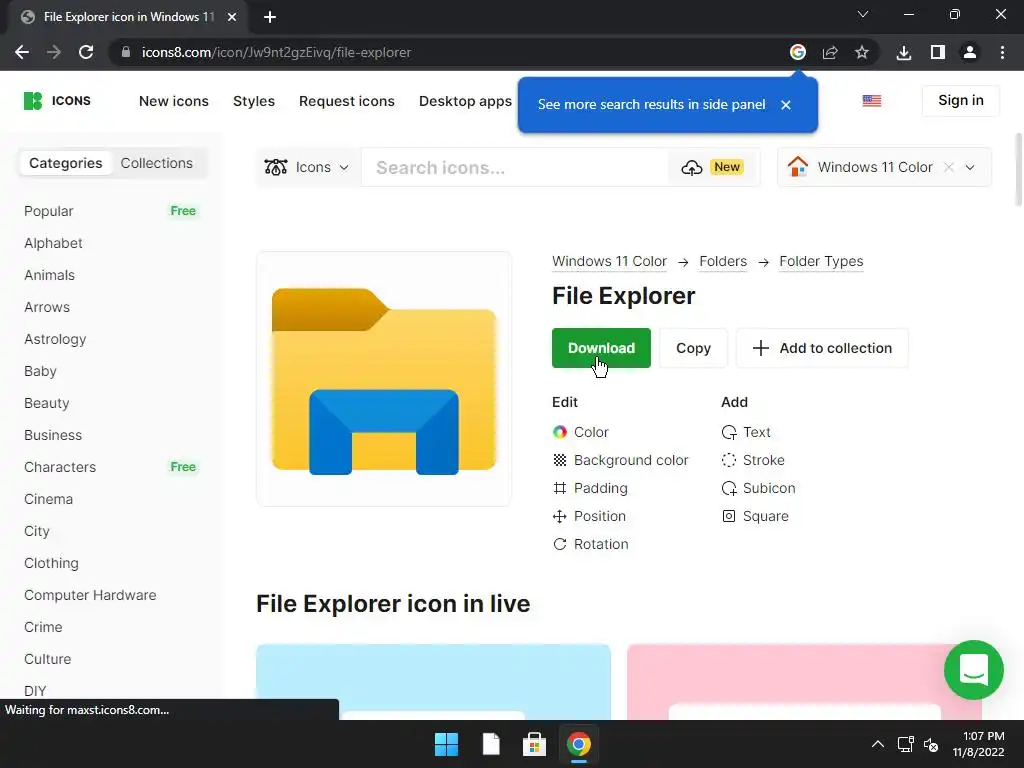1024x768 pixels.
Task: Open the Chrome tab search chevron
Action: point(863,14)
